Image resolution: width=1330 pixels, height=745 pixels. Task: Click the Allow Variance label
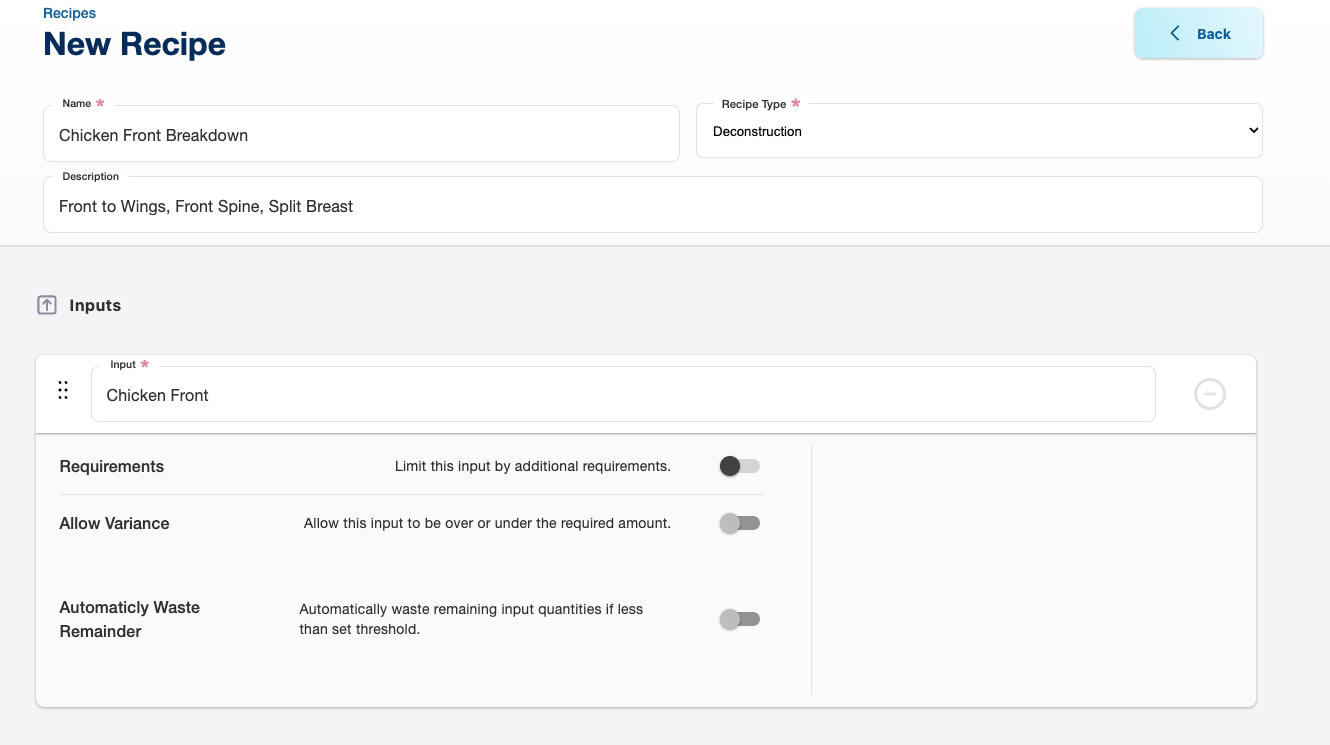[115, 524]
